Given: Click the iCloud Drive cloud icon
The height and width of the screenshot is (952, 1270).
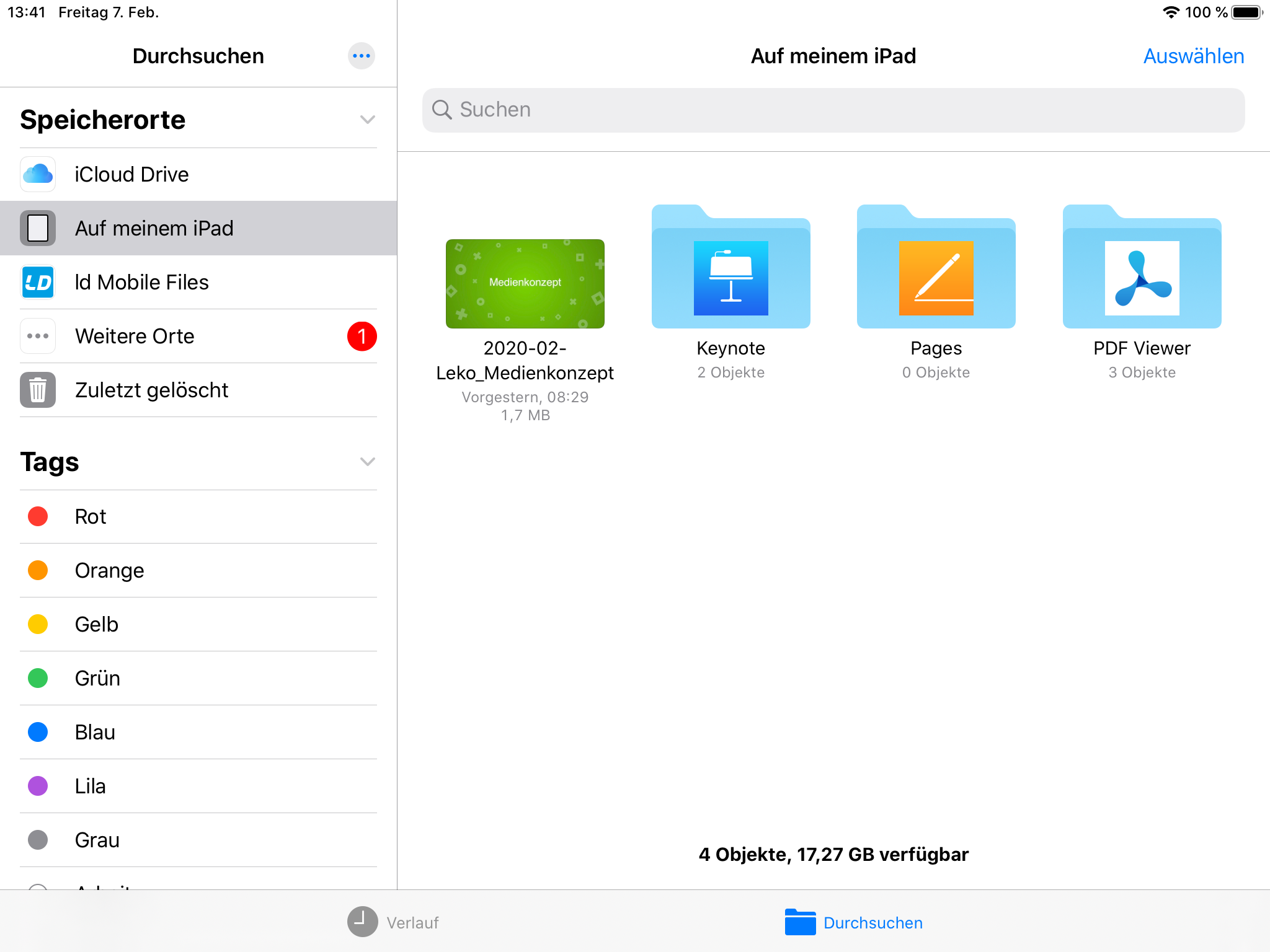Looking at the screenshot, I should click(38, 174).
